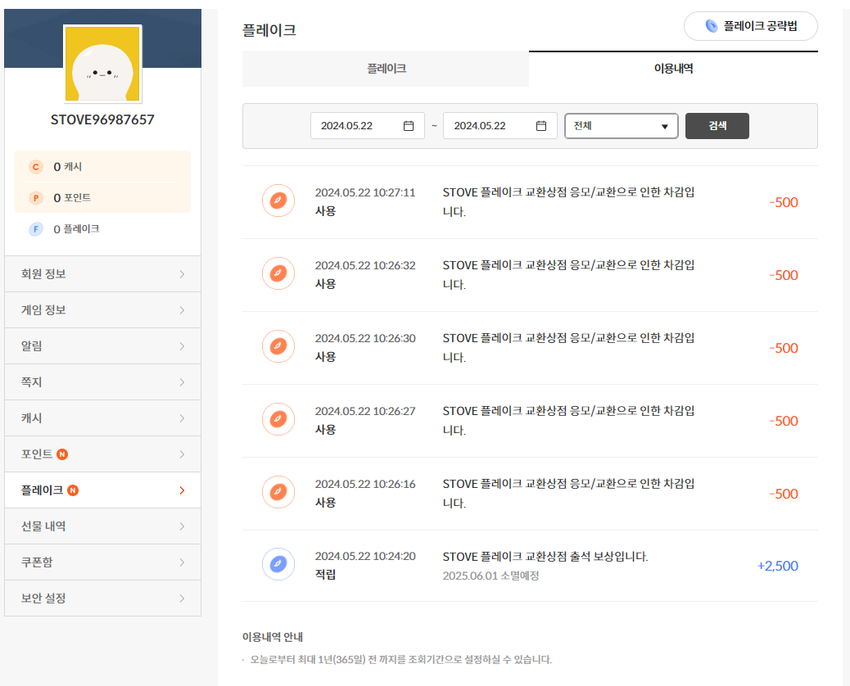Expand 캐시 chevron arrow
Screen dimensions: 850x686
182,418
